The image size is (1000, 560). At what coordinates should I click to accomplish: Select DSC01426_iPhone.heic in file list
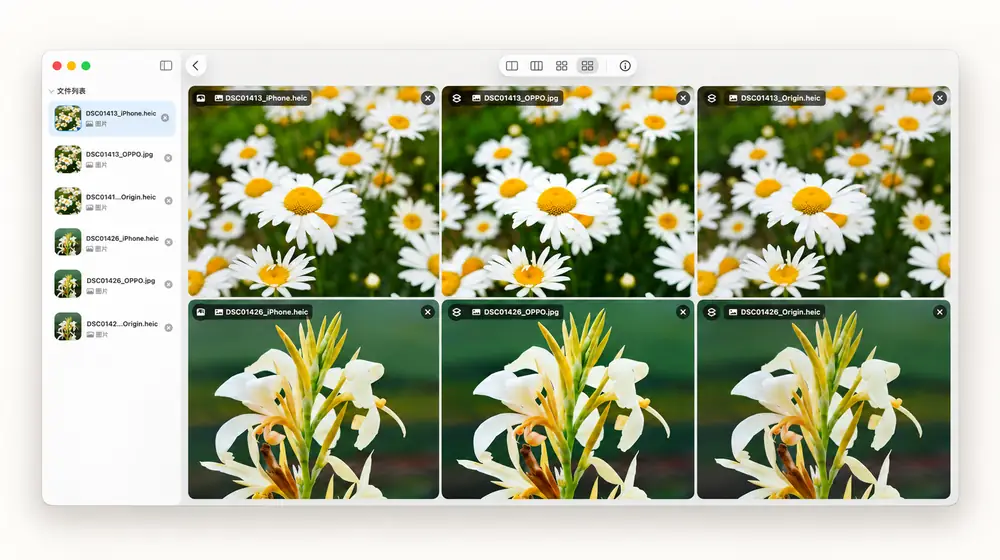[112, 242]
